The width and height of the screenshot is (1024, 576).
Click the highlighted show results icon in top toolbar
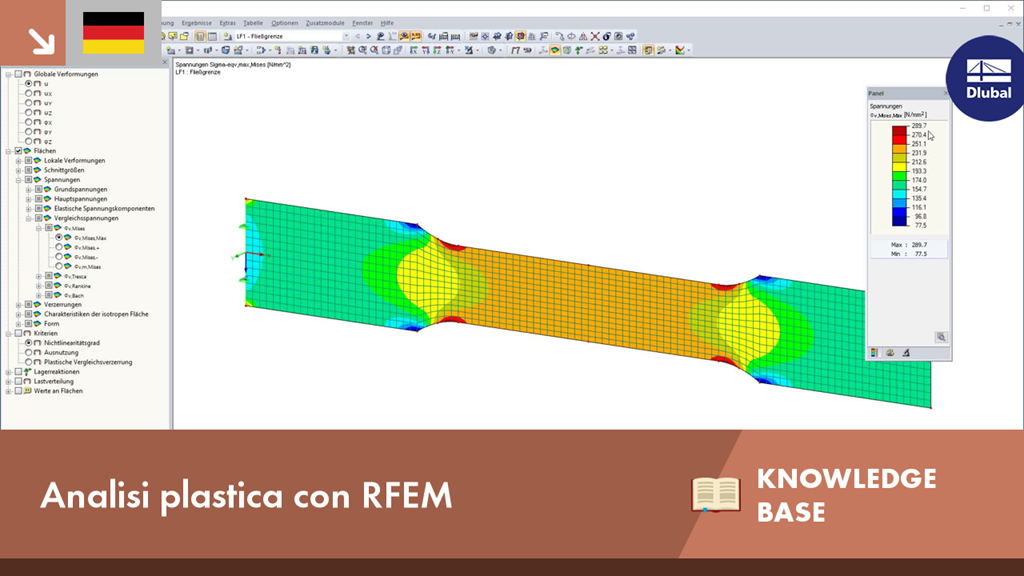coord(404,37)
